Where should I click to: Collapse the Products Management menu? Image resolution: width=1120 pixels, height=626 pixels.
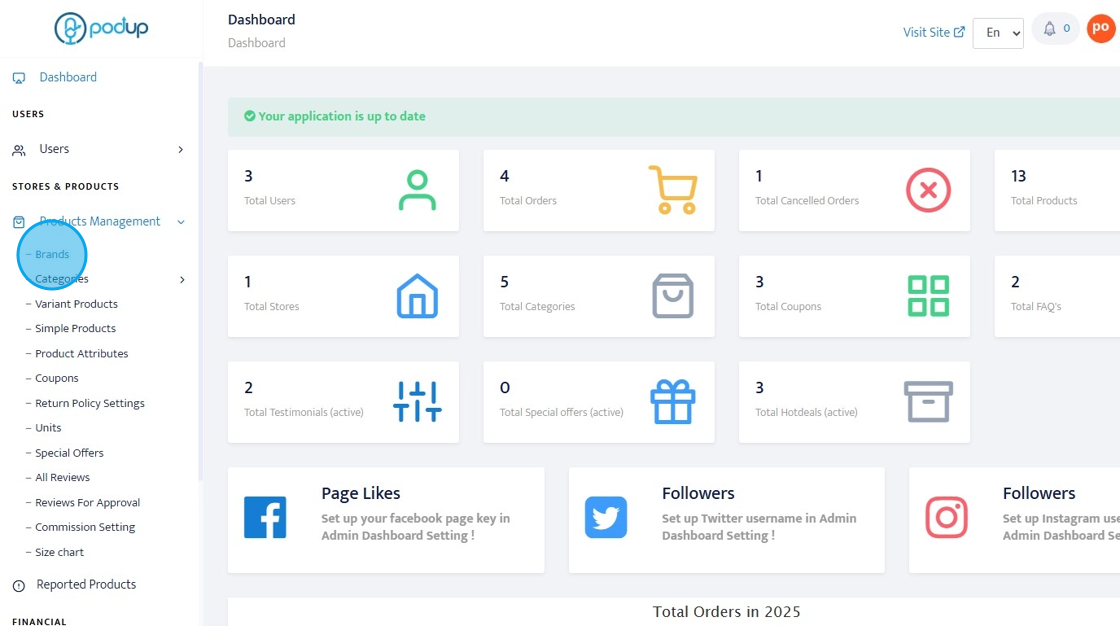pyautogui.click(x=181, y=222)
